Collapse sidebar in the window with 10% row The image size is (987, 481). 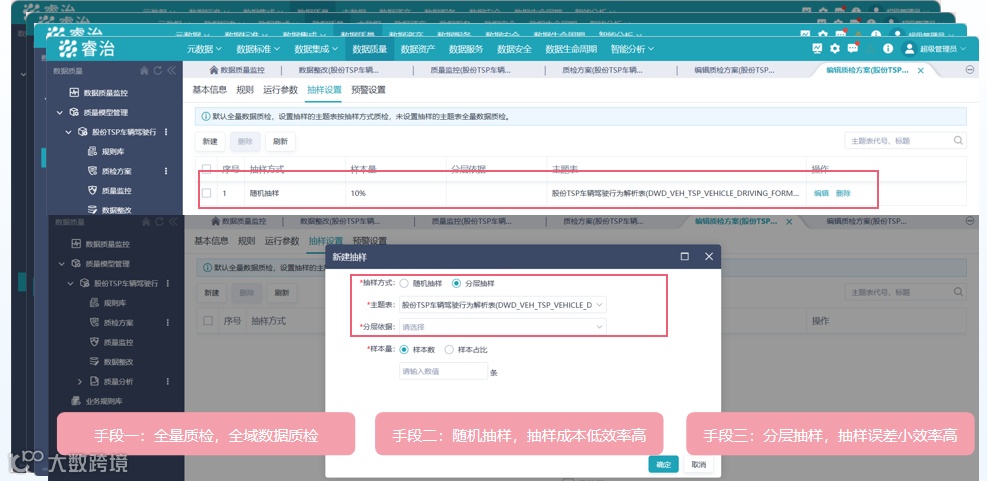(x=172, y=71)
